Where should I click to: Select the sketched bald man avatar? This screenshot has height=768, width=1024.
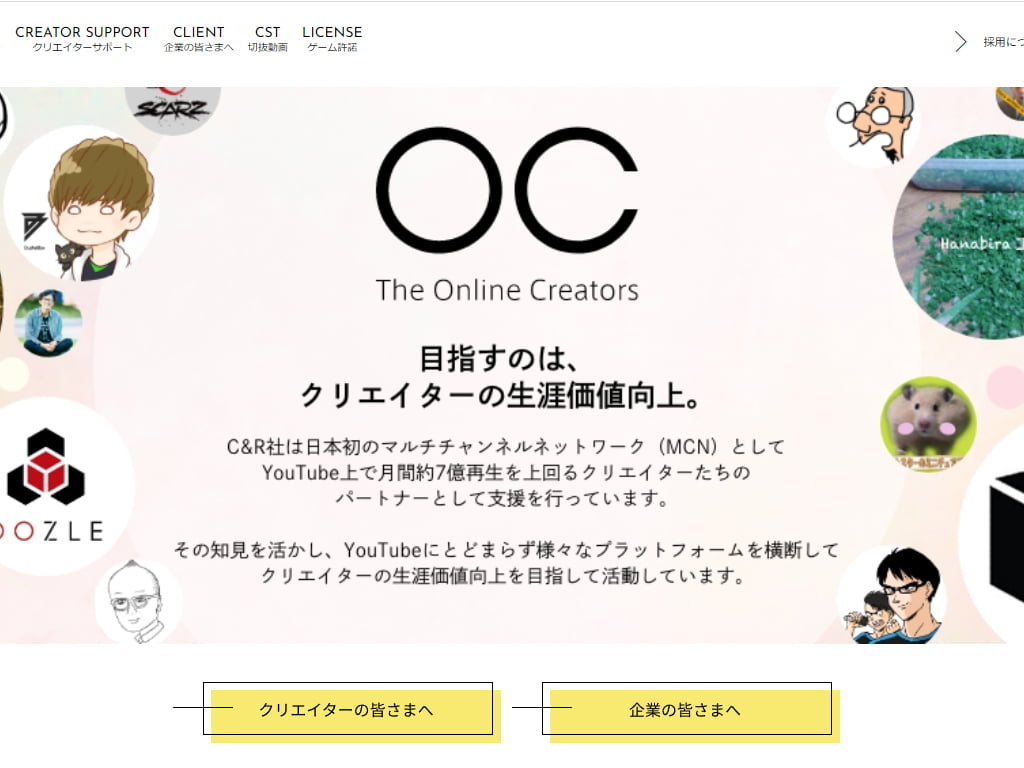tap(138, 601)
